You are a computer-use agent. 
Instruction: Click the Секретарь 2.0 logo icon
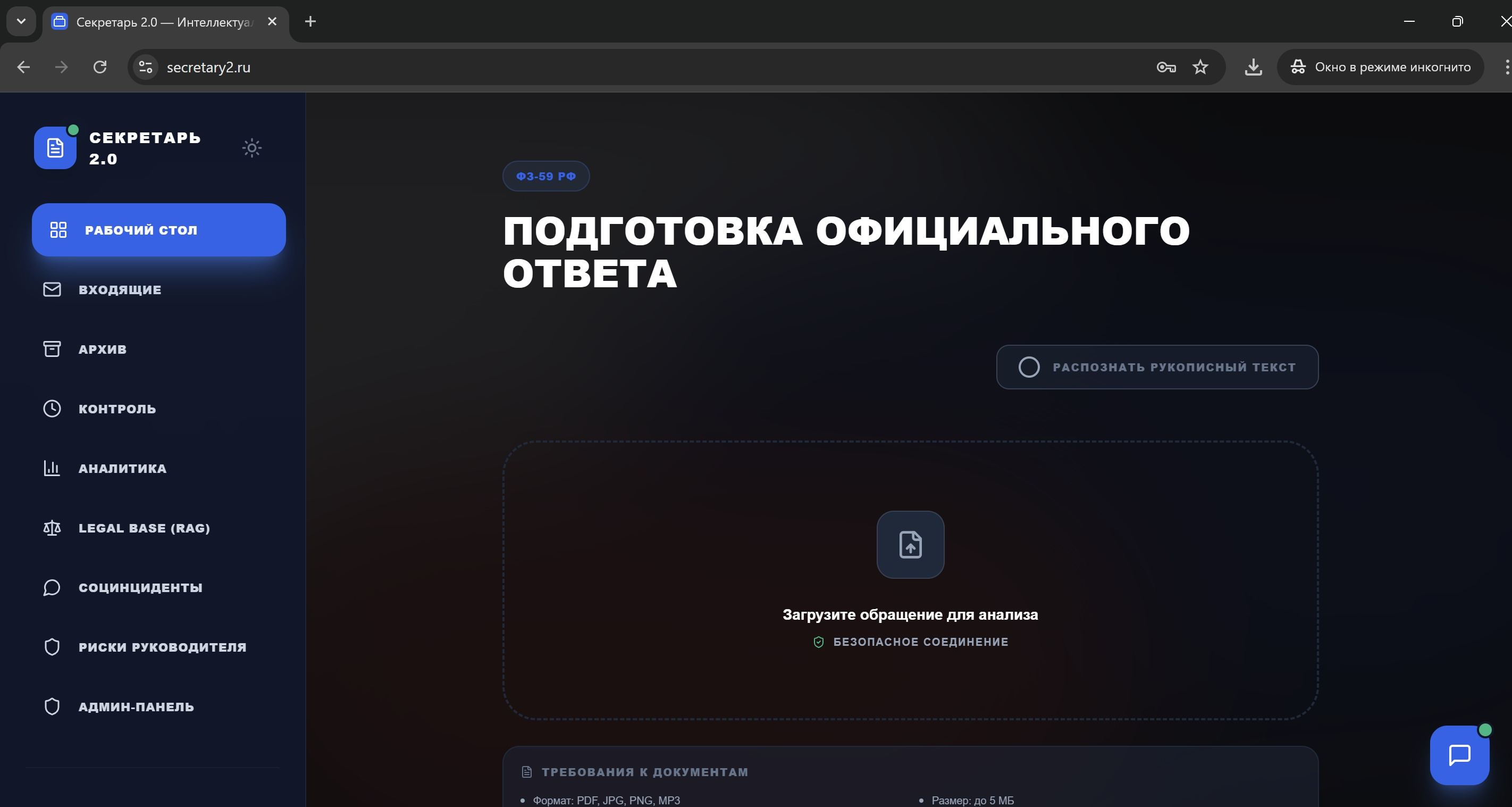(55, 148)
